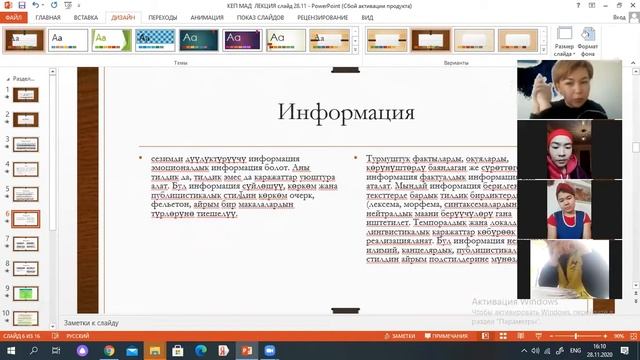640x360 pixels.
Task: Click the Undo arrow icon
Action: pos(36,5)
